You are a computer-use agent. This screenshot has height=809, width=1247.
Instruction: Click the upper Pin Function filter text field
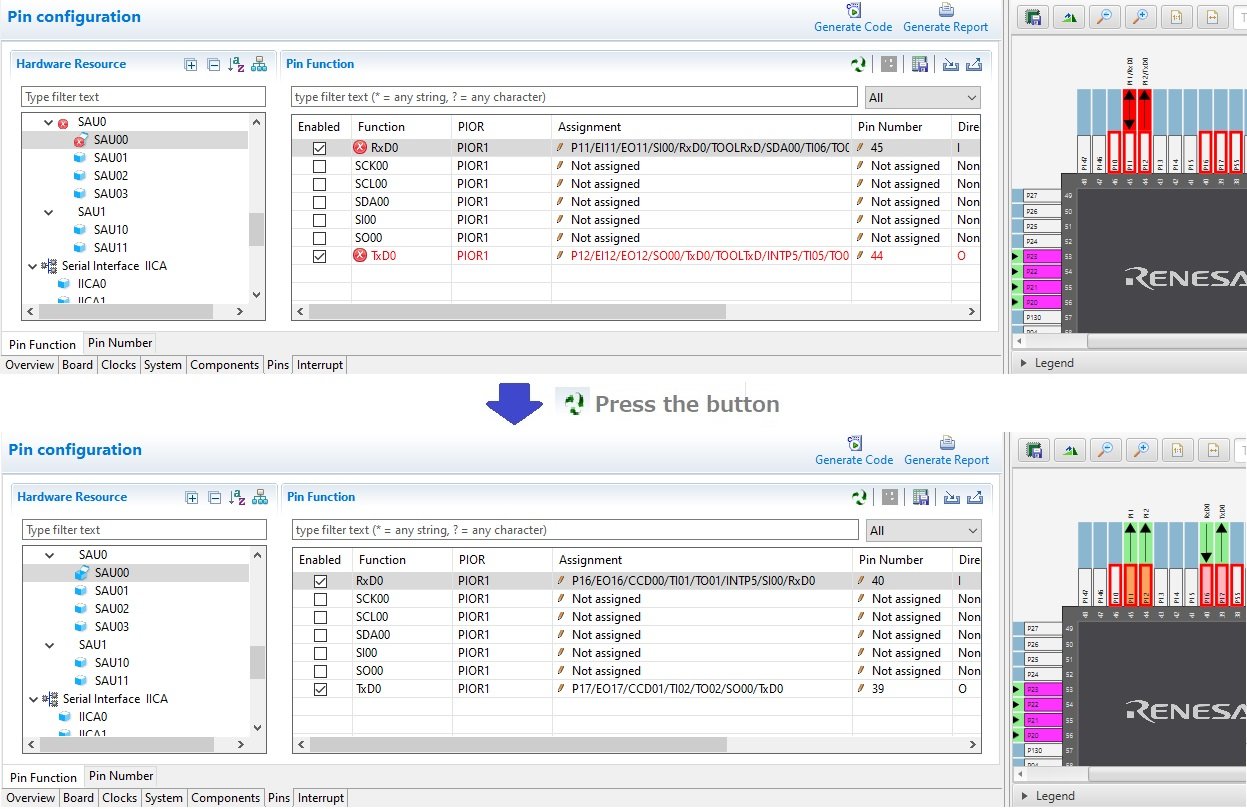pos(574,97)
